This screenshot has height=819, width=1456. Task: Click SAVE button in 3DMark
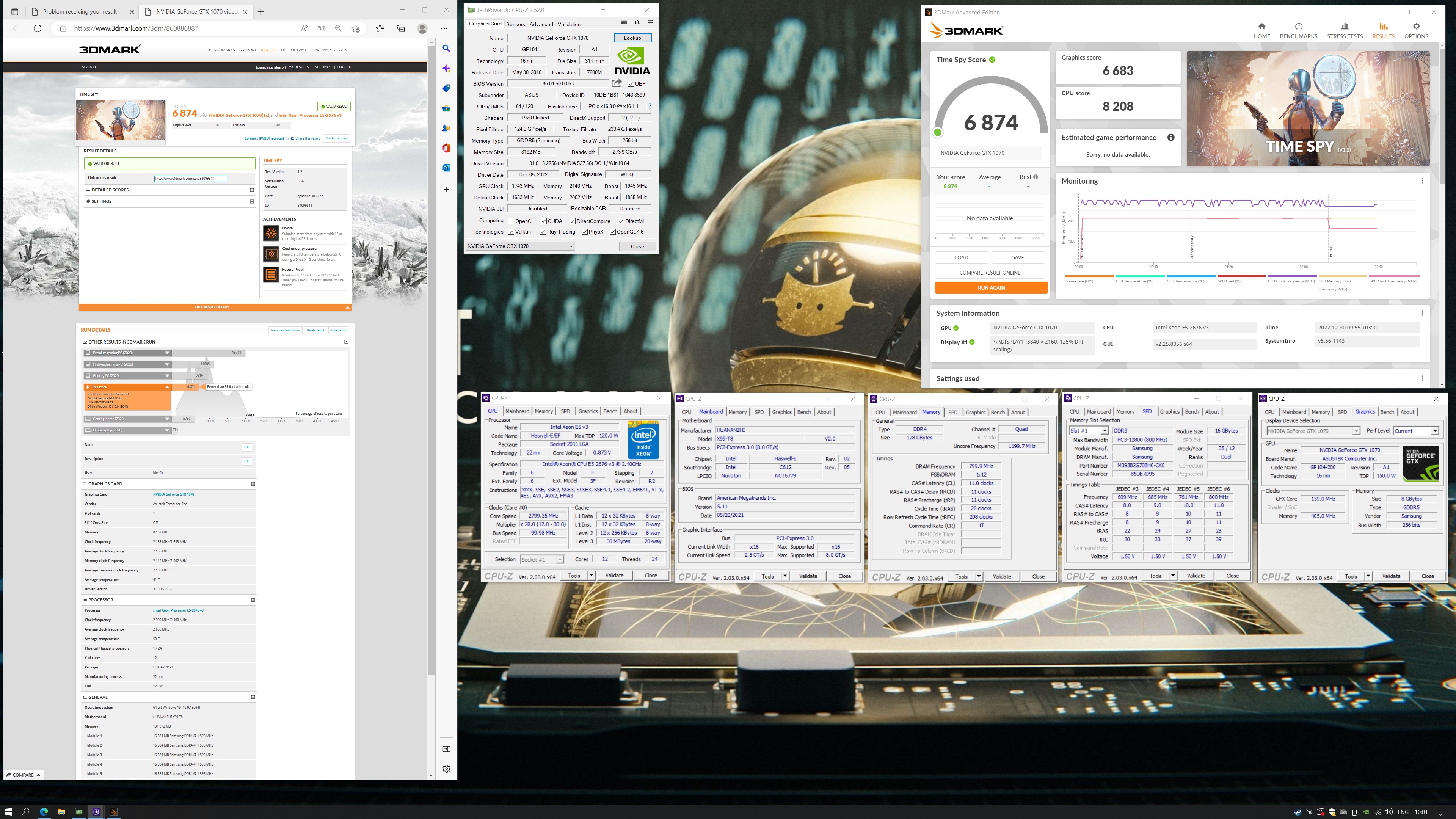(x=1017, y=257)
